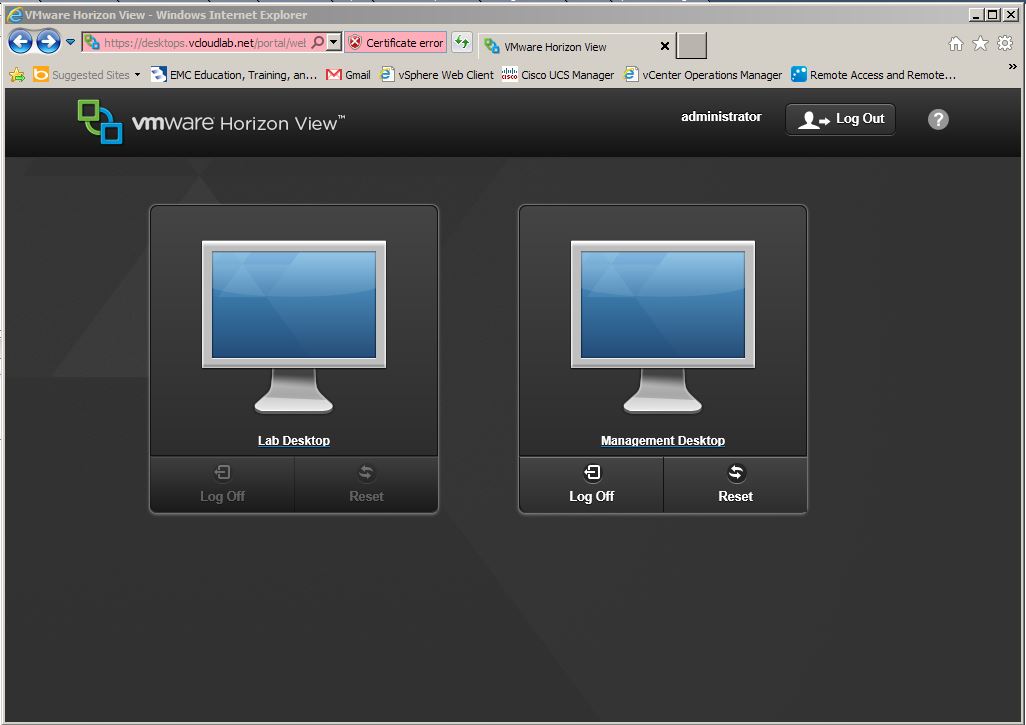Open a new blank tab

pos(691,46)
